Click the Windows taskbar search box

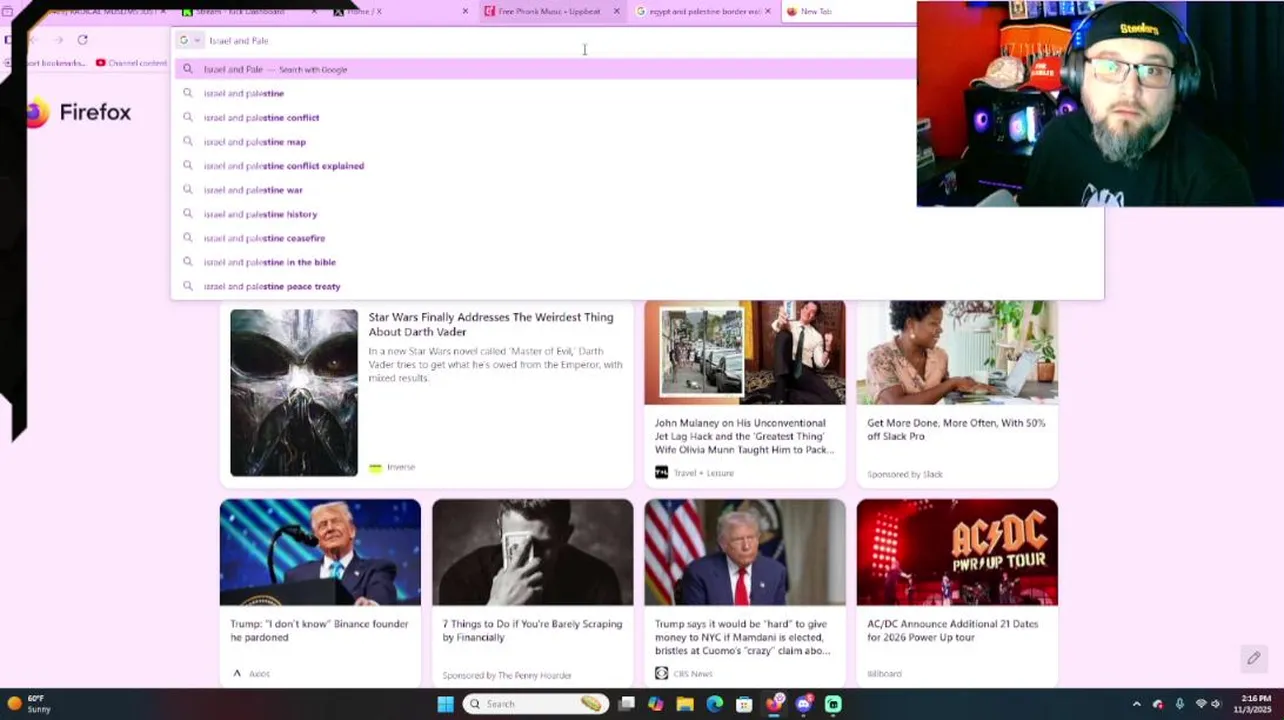pyautogui.click(x=535, y=704)
